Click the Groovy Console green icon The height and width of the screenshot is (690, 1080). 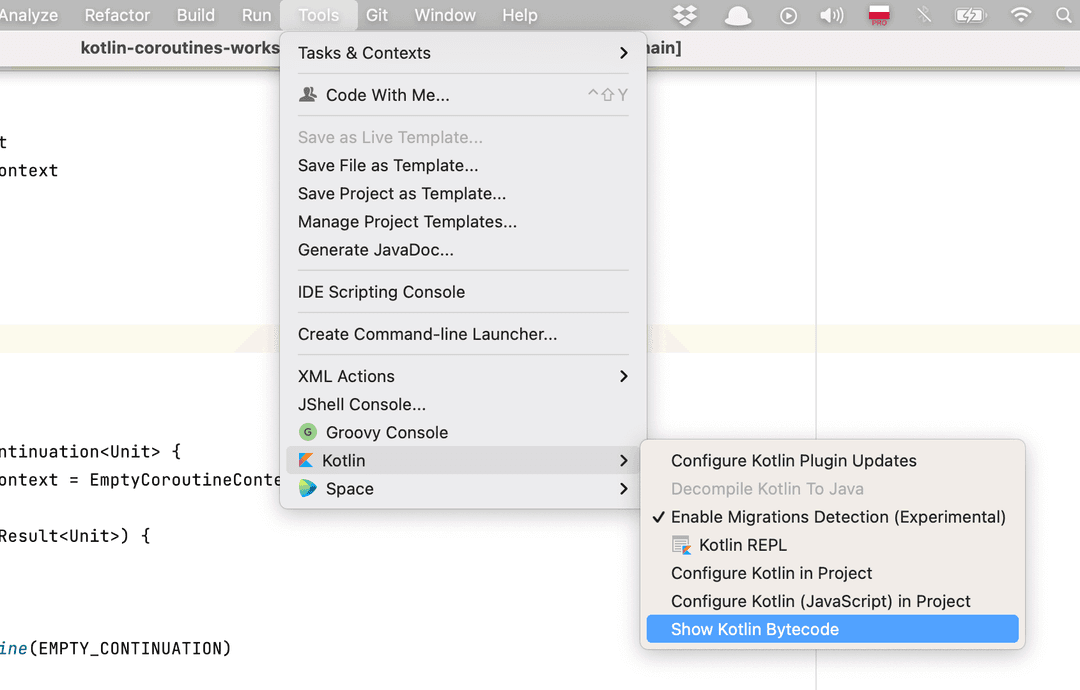(x=307, y=432)
